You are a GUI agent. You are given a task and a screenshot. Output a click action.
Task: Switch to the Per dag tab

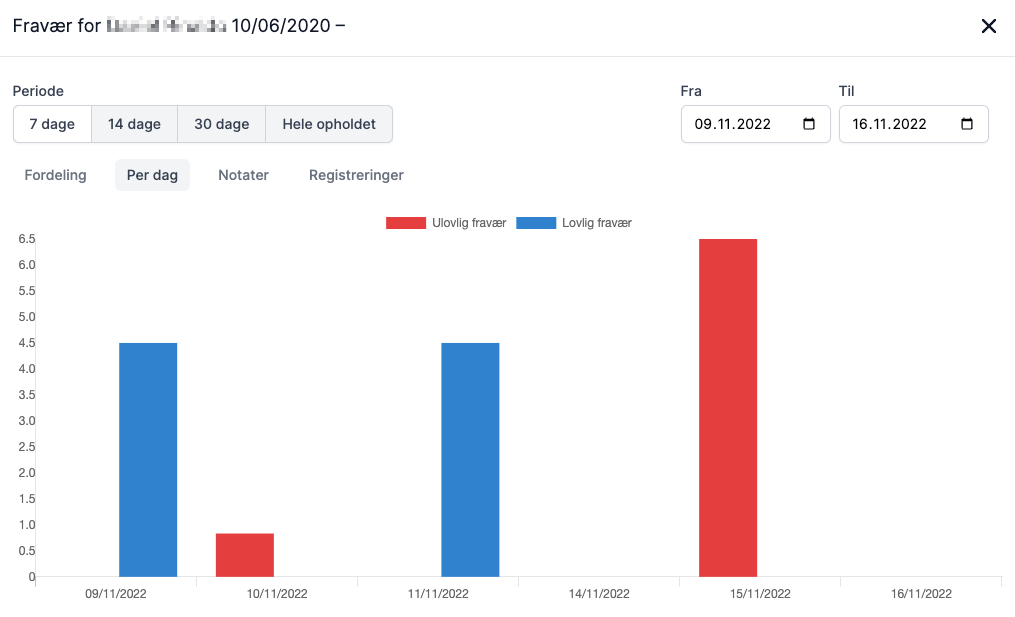(x=152, y=175)
